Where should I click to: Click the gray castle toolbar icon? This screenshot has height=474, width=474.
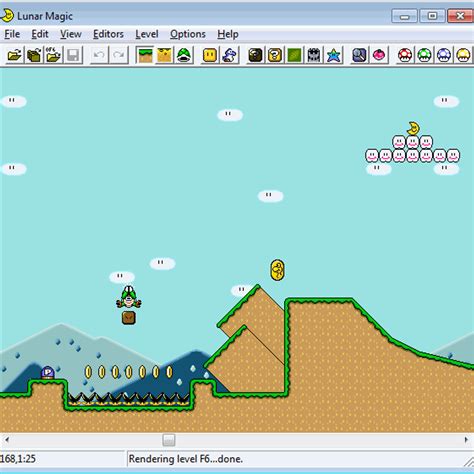tap(314, 55)
